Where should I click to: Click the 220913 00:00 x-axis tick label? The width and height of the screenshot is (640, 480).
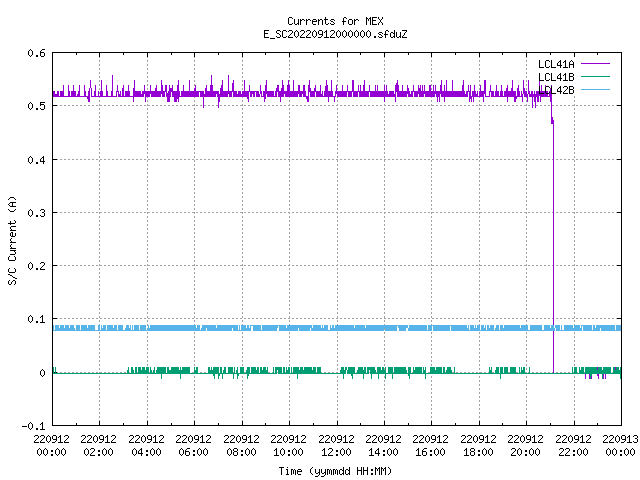620,446
